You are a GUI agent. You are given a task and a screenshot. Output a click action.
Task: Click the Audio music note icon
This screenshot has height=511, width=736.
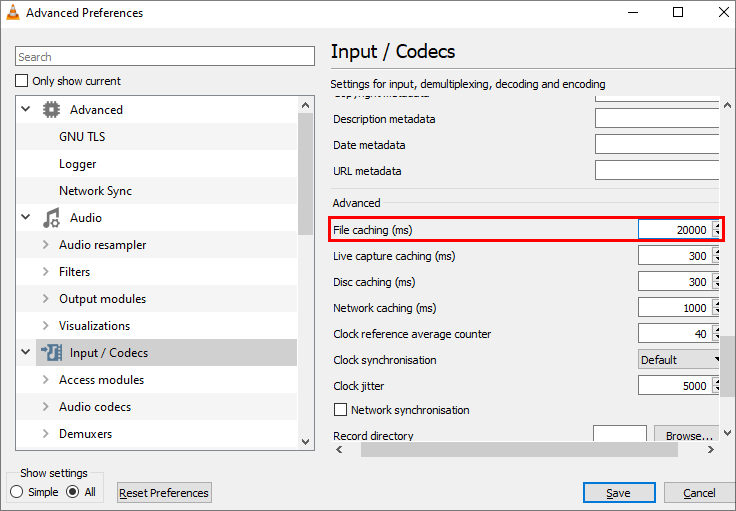[51, 218]
